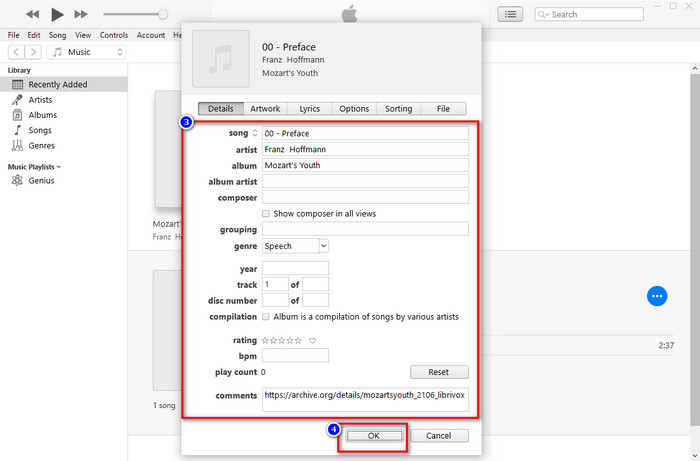700x461 pixels.
Task: Switch to the Lyrics tab
Action: tap(309, 108)
